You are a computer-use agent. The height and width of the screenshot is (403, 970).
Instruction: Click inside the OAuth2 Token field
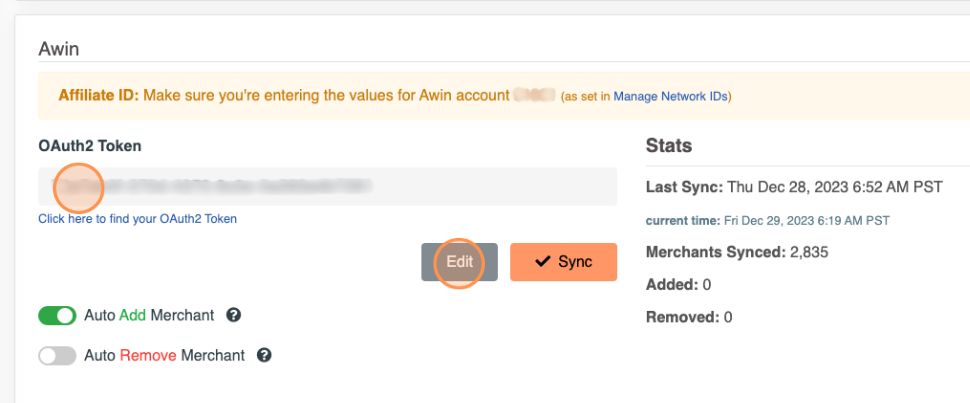[327, 186]
